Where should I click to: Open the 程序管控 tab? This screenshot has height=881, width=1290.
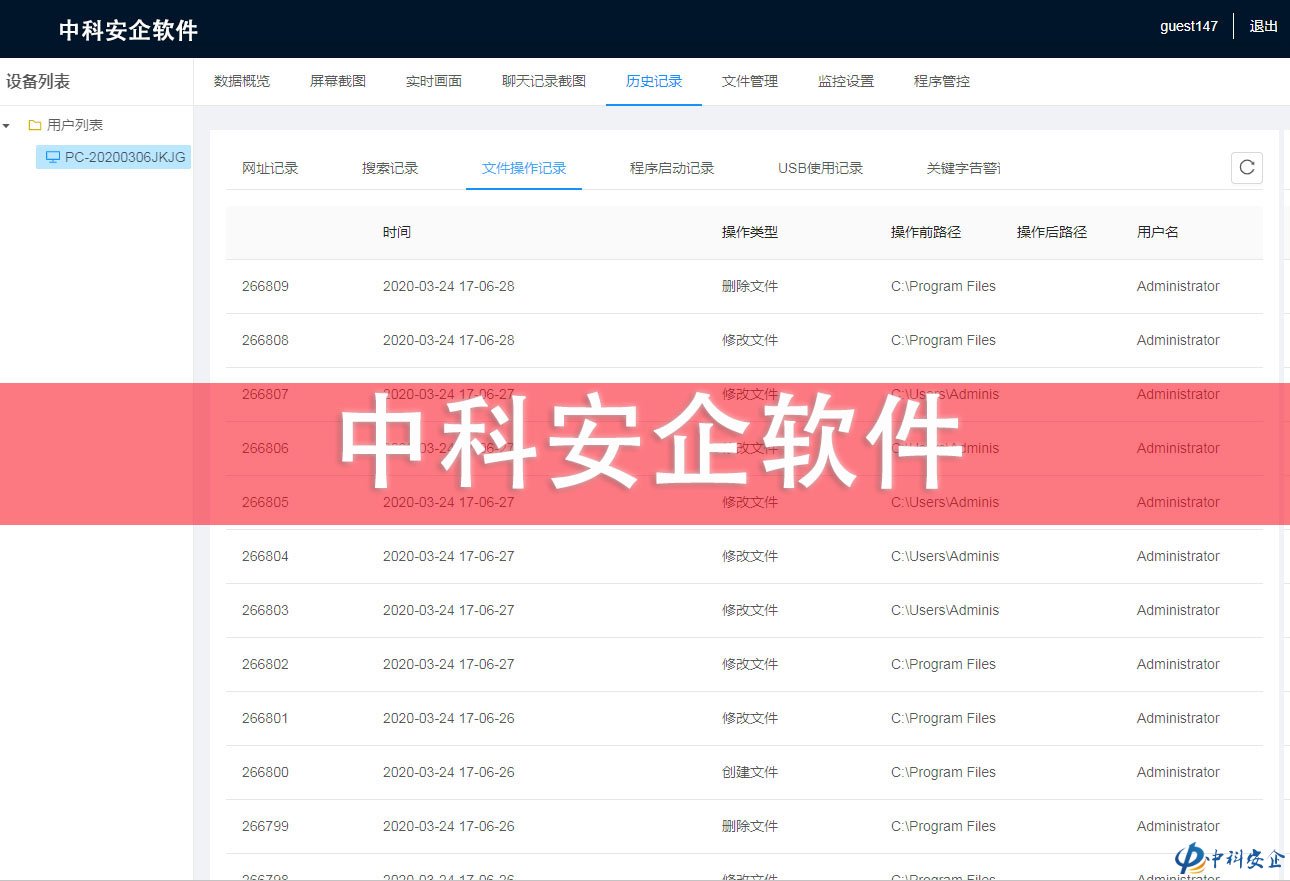click(942, 81)
